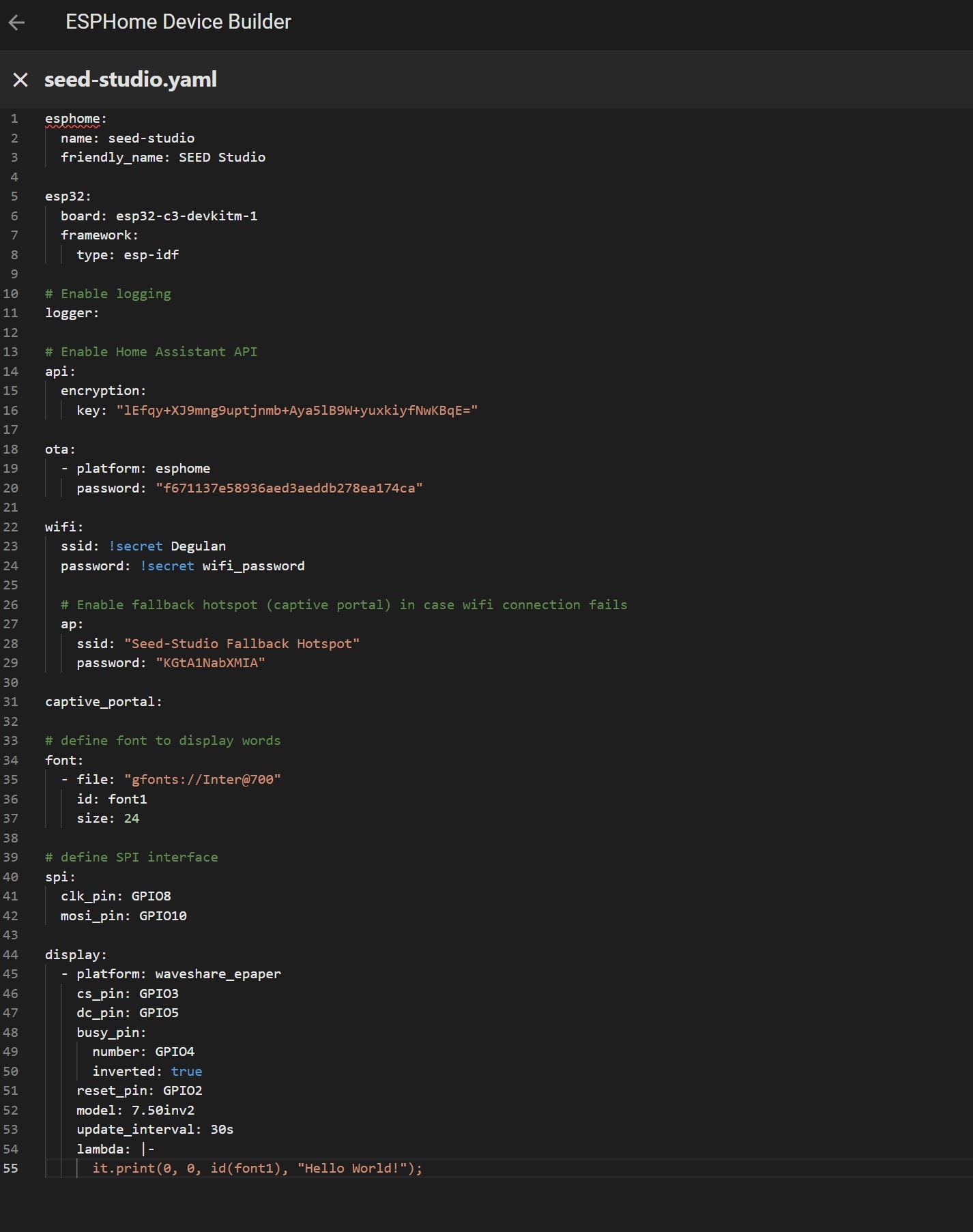Click the OTA password string value

(289, 488)
